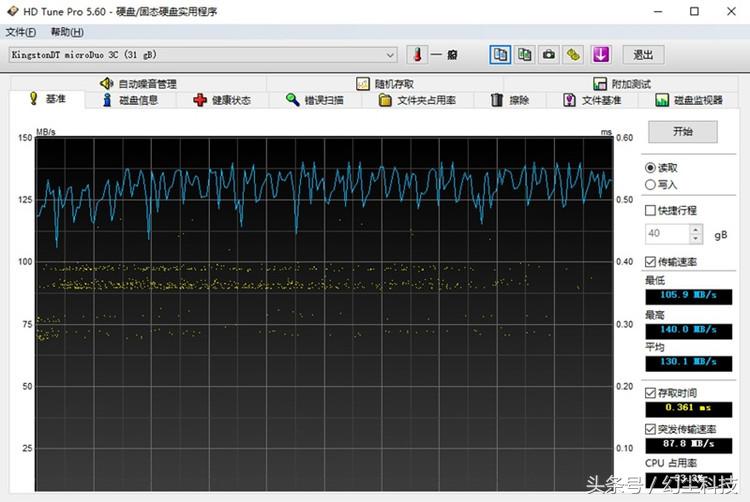Click the maximum speed value 140.0 MB/s
750x502 pixels.
click(x=688, y=330)
